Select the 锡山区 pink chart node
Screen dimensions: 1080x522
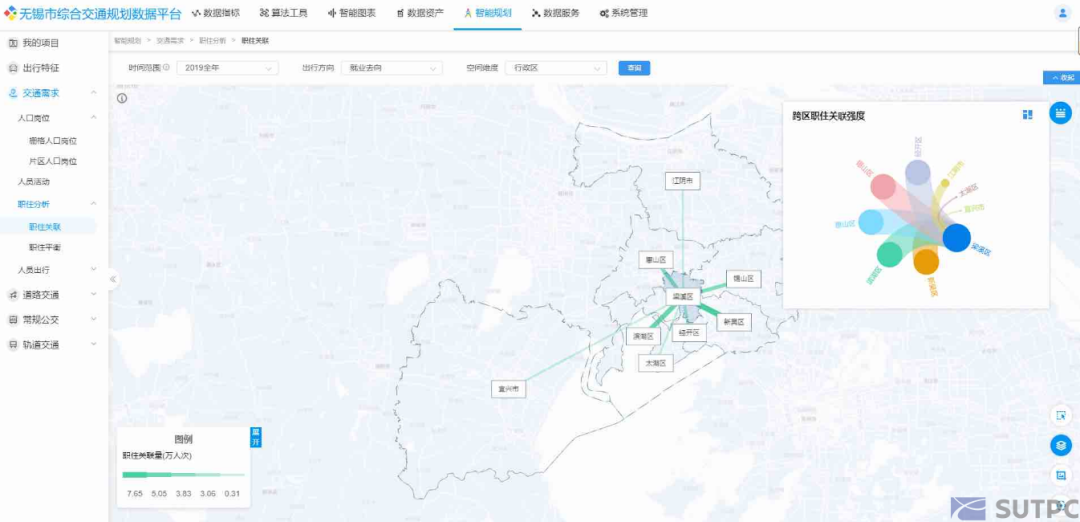[883, 187]
